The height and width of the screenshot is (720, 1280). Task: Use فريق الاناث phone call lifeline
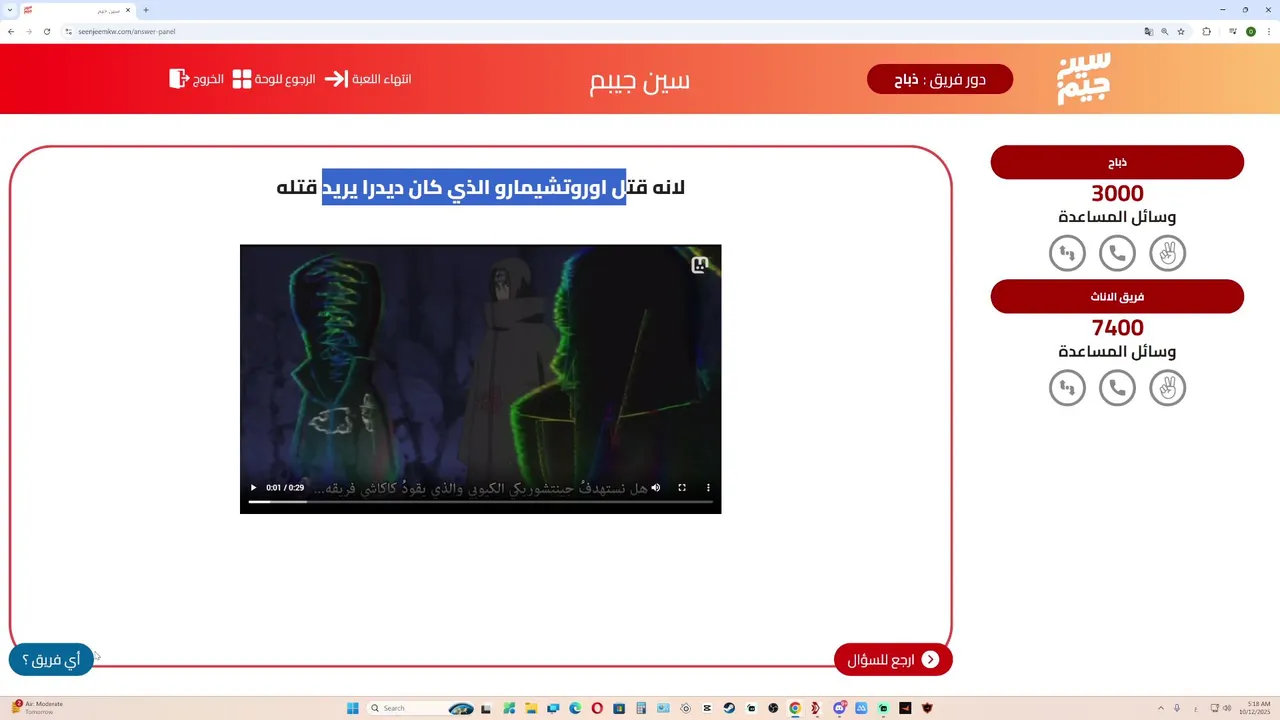click(1117, 388)
